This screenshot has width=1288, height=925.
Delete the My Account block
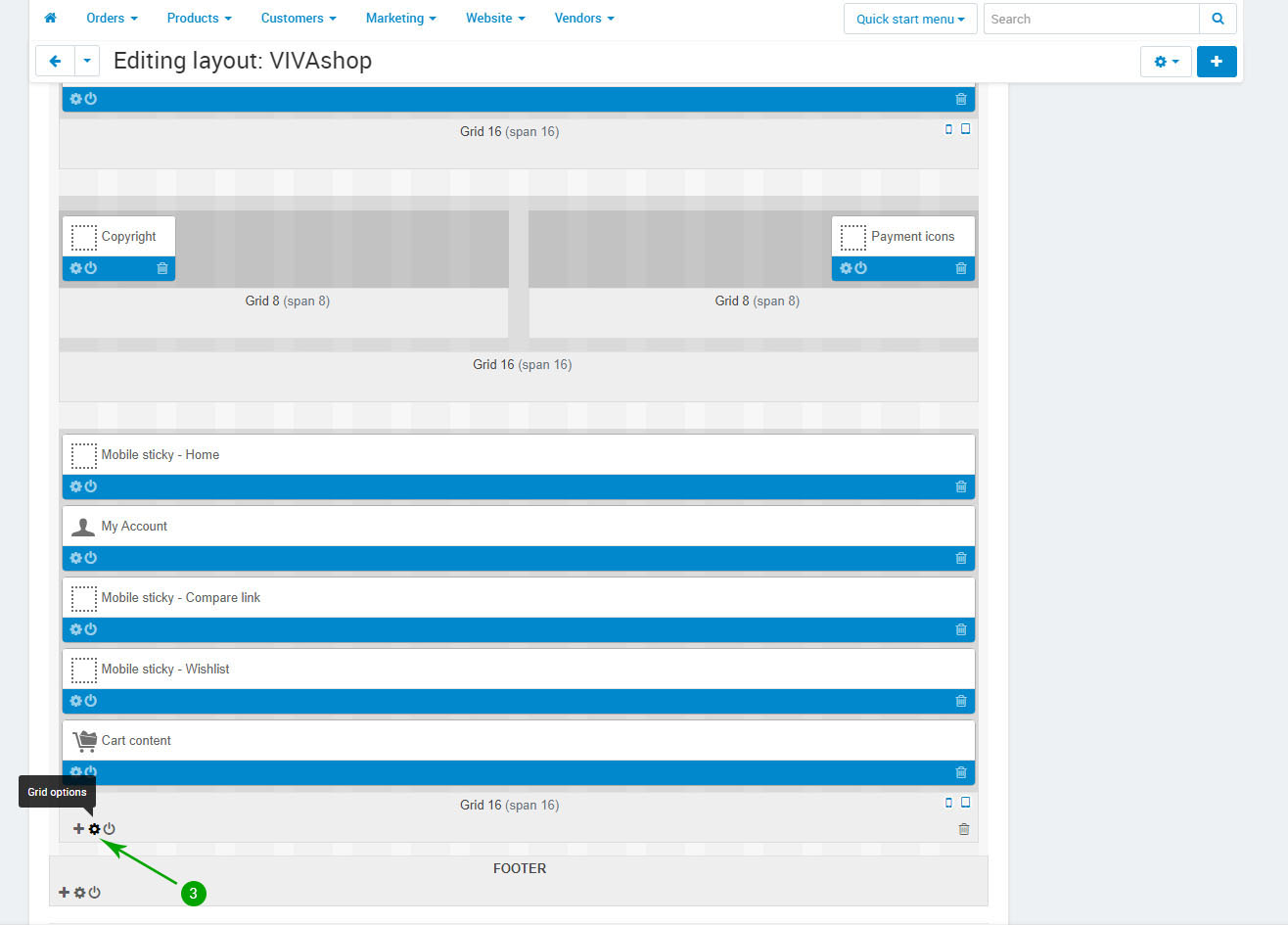pyautogui.click(x=961, y=558)
